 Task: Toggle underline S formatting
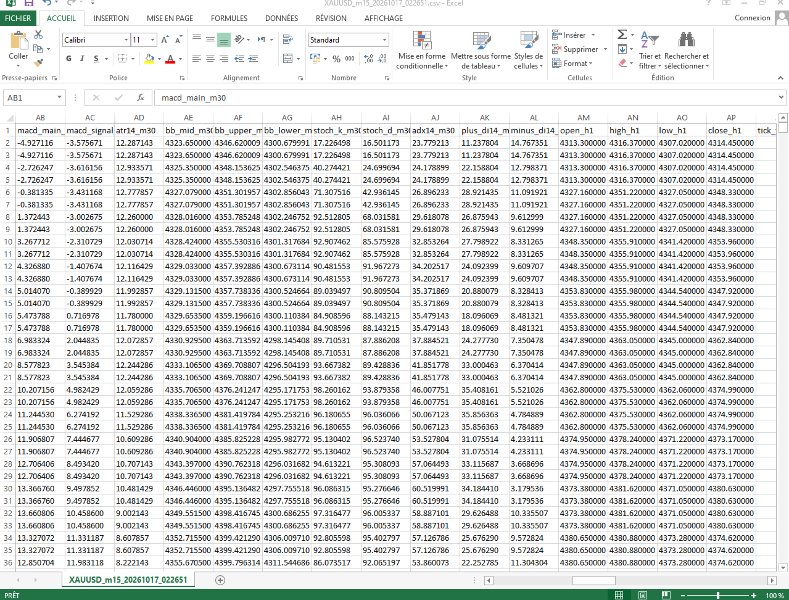[x=96, y=59]
